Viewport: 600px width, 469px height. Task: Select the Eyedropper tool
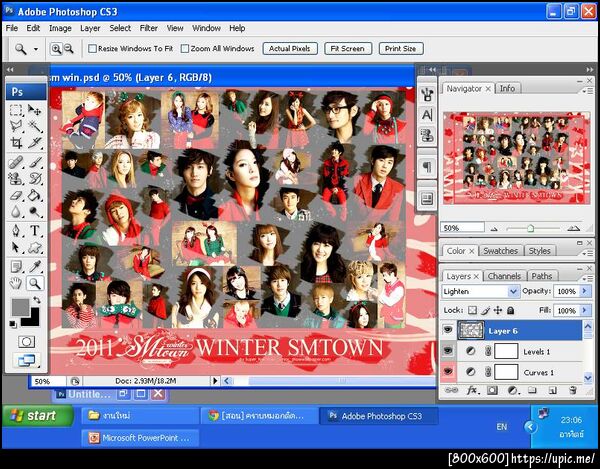point(35,267)
